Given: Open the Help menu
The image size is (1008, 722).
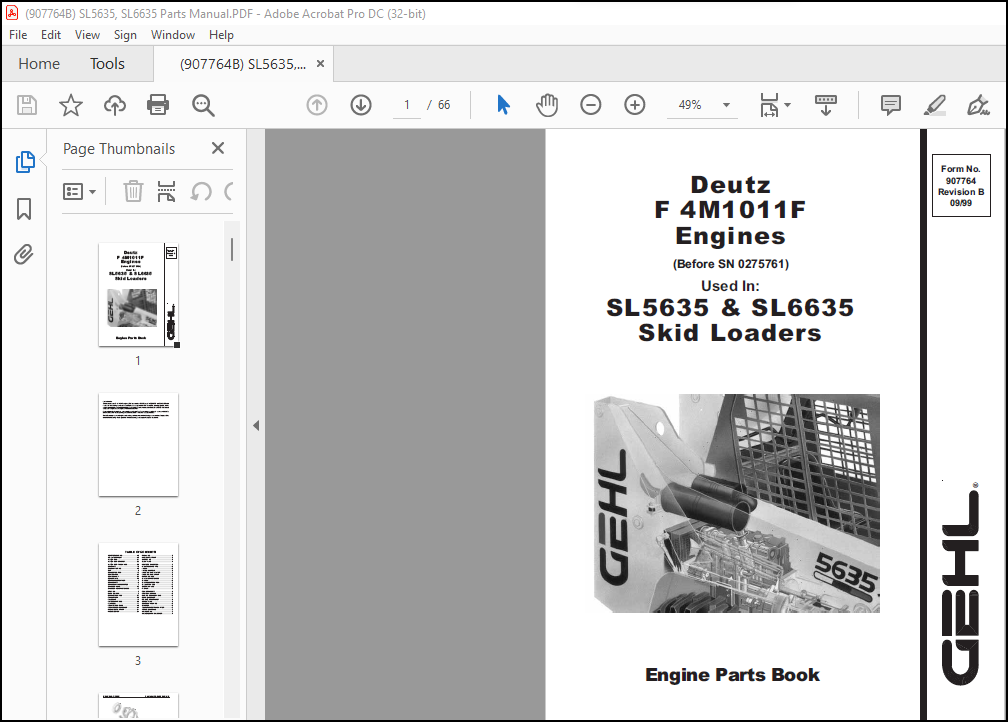Looking at the screenshot, I should coord(221,35).
